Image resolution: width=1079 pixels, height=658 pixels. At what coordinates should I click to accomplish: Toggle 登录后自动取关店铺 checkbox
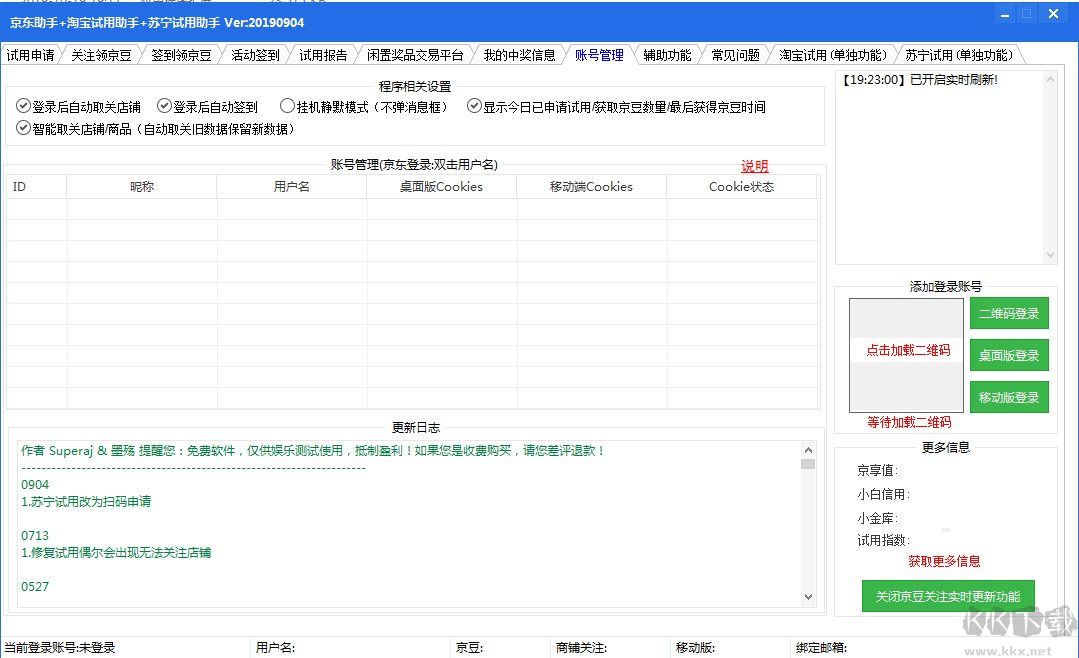24,106
